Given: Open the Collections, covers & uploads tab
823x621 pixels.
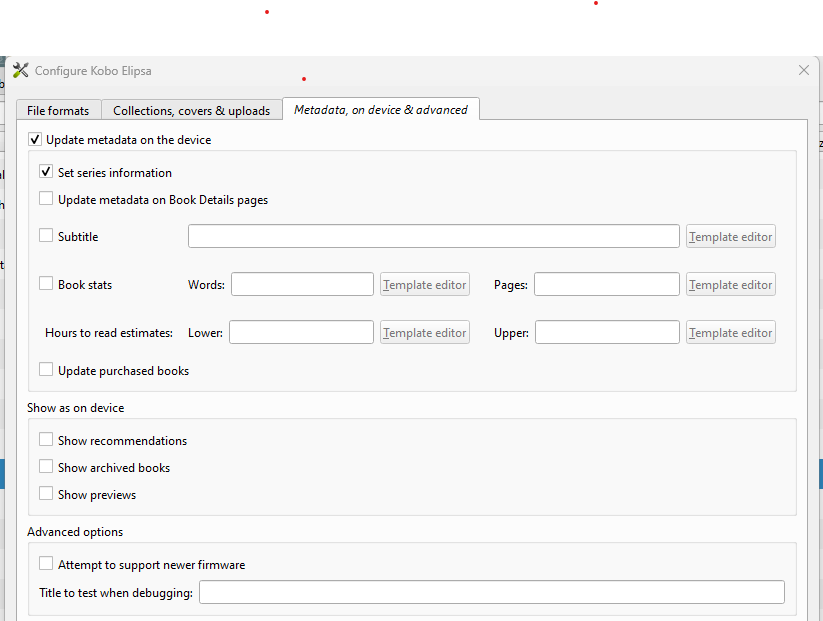Looking at the screenshot, I should coord(192,110).
